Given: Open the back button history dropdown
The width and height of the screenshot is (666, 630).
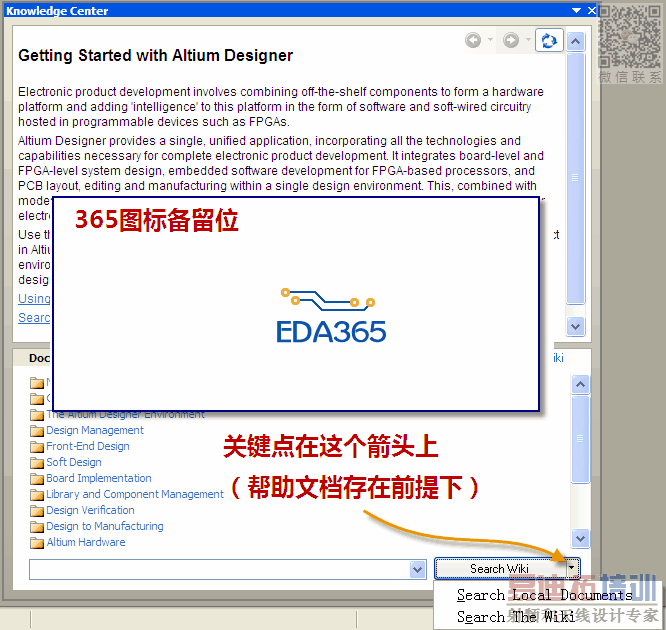Looking at the screenshot, I should click(x=490, y=40).
